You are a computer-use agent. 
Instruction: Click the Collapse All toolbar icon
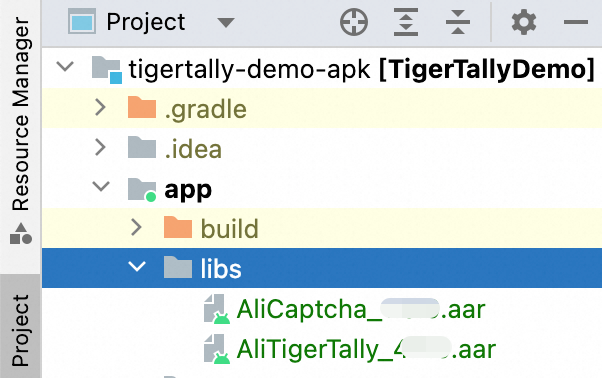pyautogui.click(x=458, y=22)
